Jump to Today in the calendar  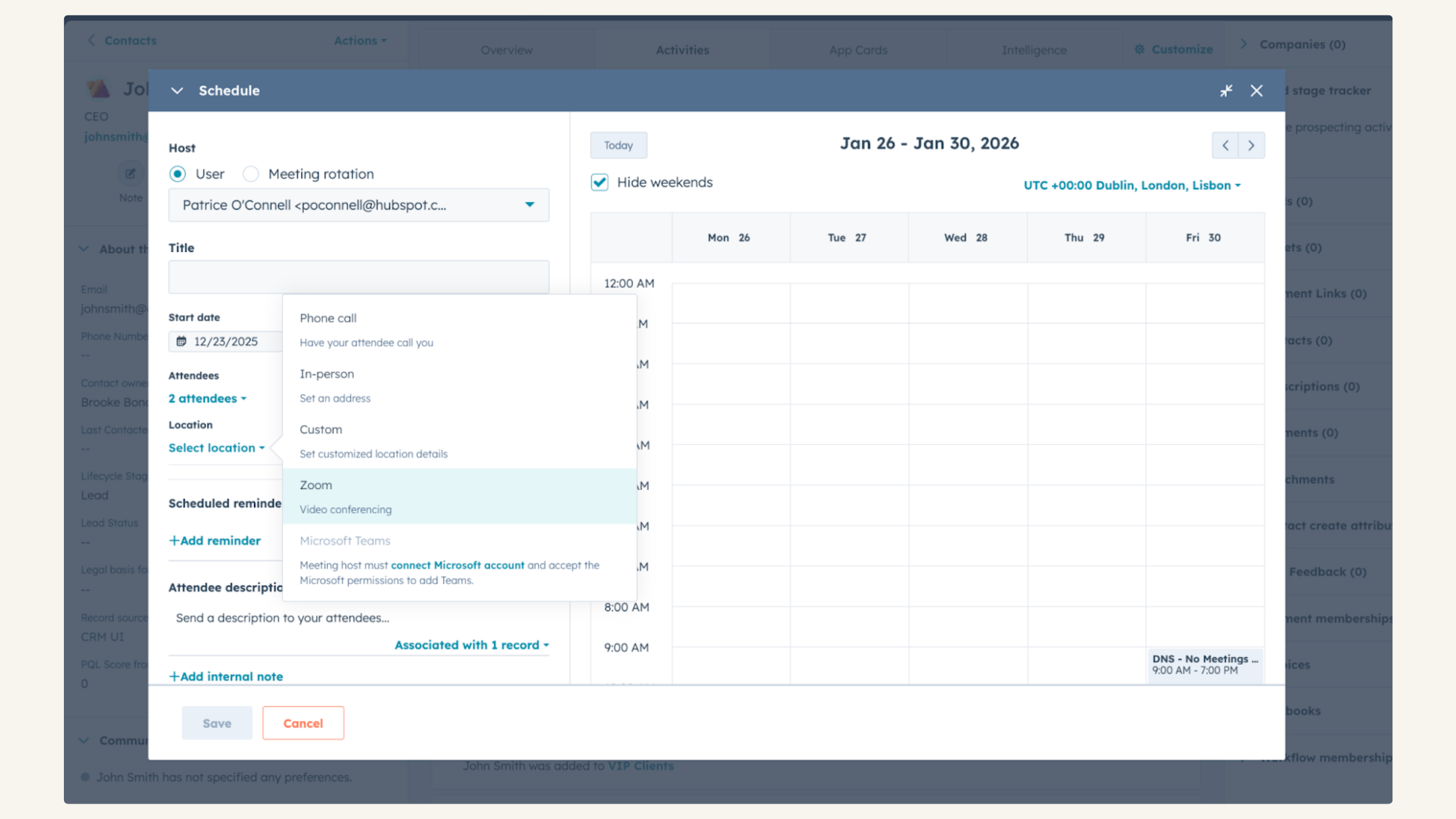click(618, 145)
